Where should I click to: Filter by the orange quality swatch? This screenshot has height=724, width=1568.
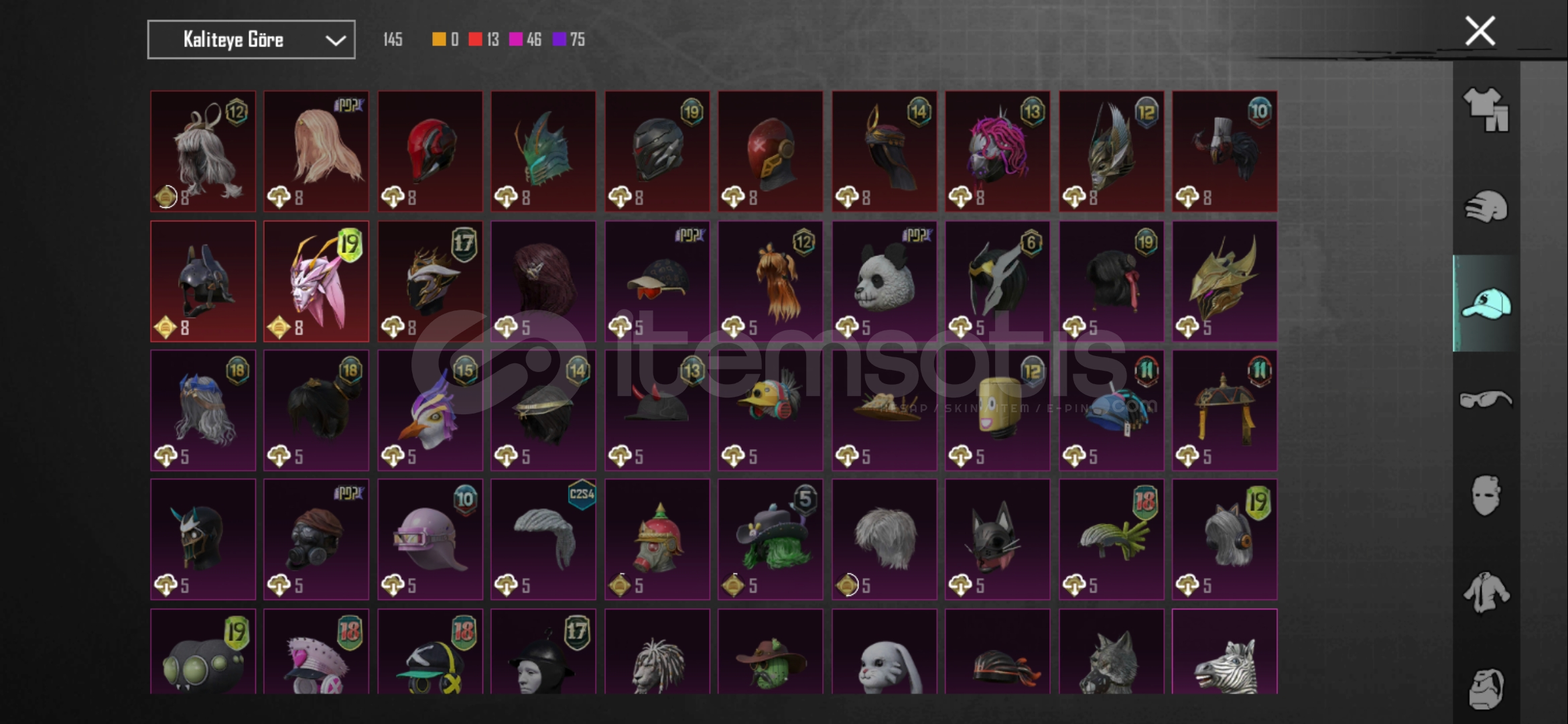click(x=439, y=40)
